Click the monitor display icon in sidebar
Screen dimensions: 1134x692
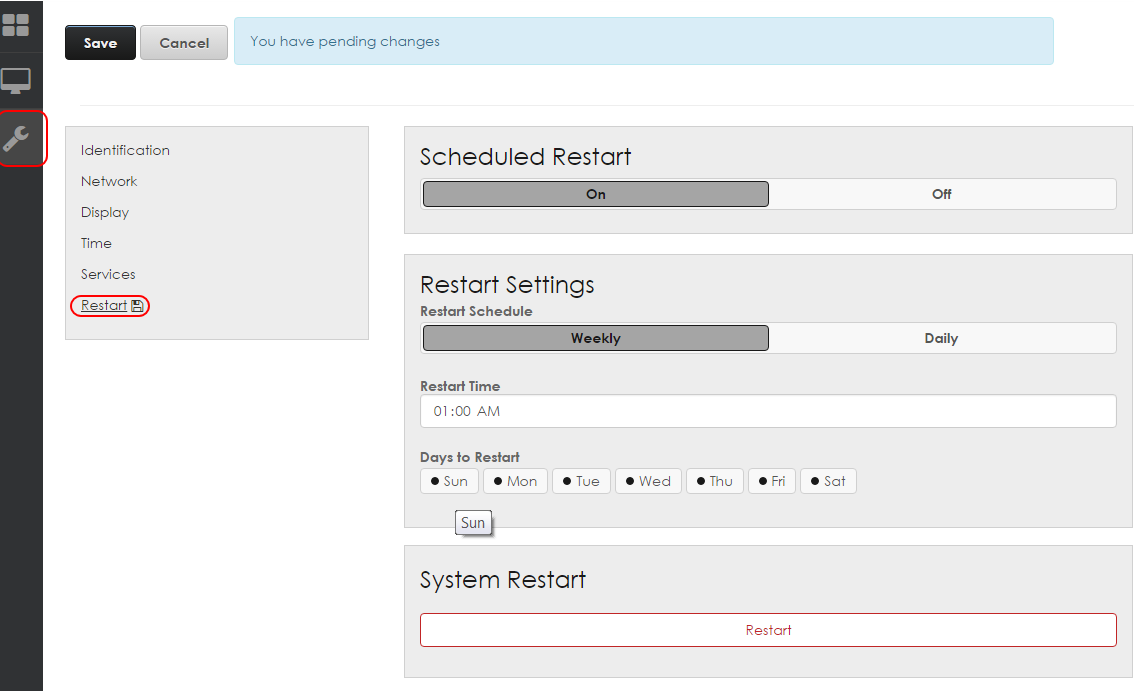tap(16, 80)
